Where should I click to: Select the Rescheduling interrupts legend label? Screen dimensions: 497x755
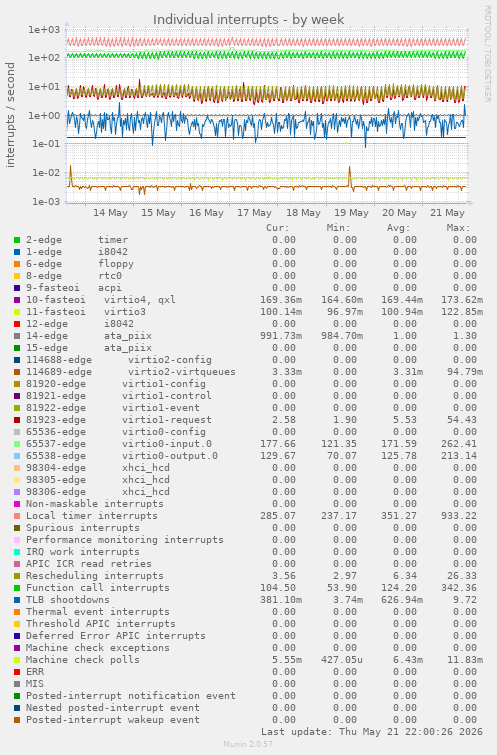tap(94, 576)
